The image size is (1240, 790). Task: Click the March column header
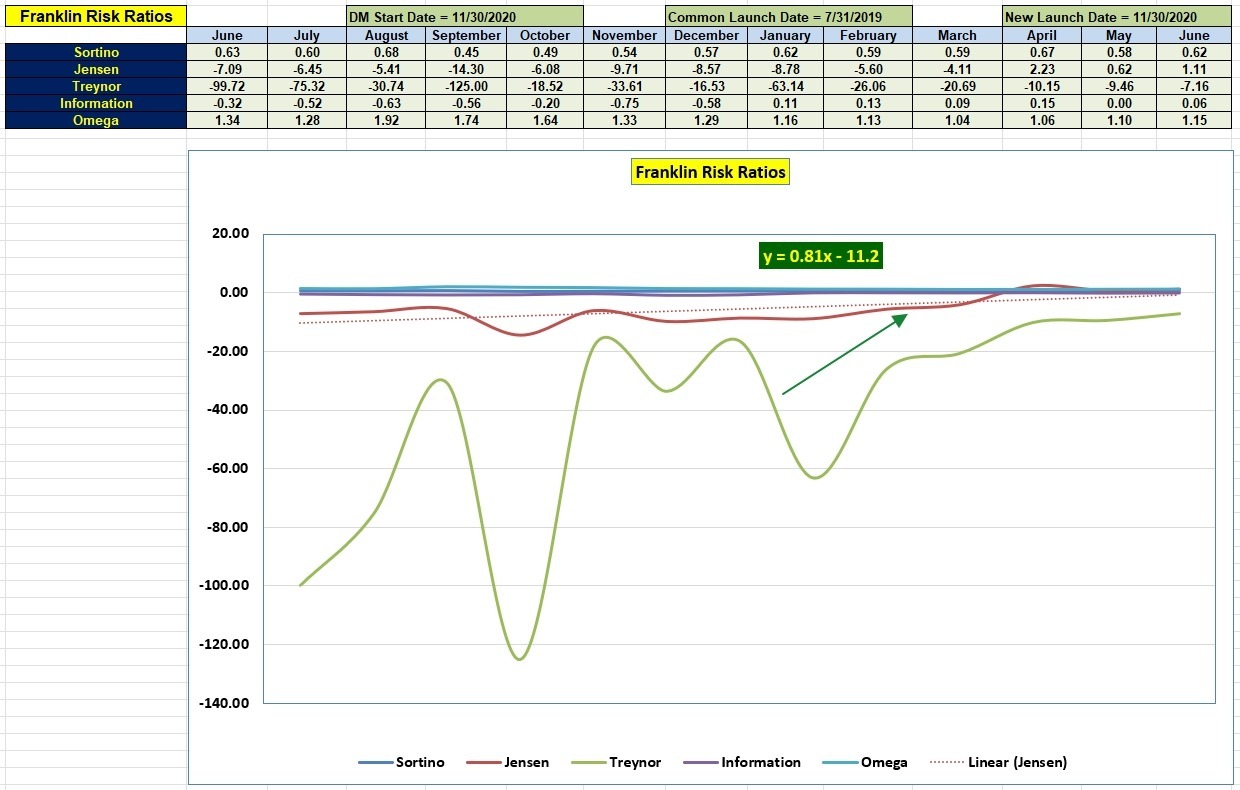[x=957, y=35]
